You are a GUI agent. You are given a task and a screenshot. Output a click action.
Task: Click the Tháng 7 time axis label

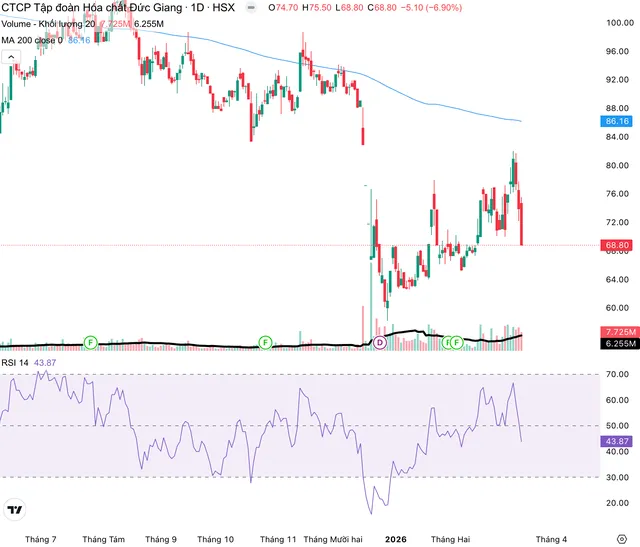point(41,539)
